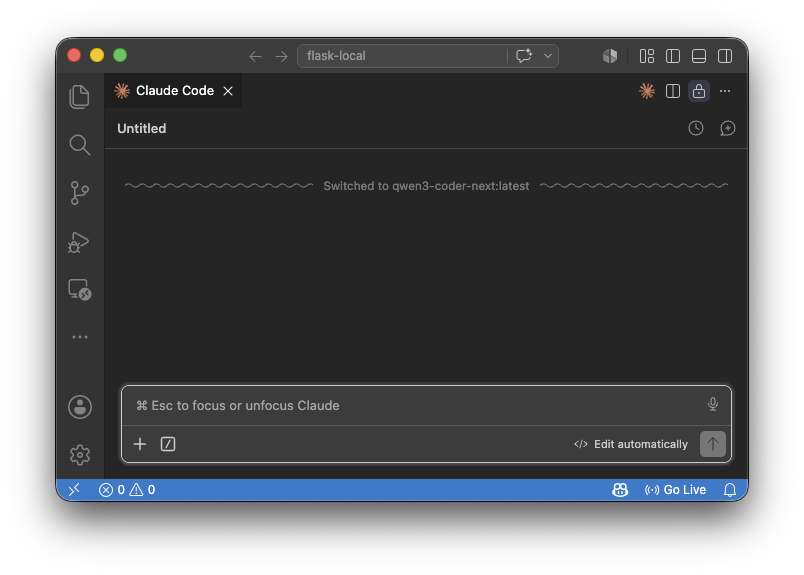The height and width of the screenshot is (575, 804).
Task: Open past conversations history clock
Action: click(696, 128)
